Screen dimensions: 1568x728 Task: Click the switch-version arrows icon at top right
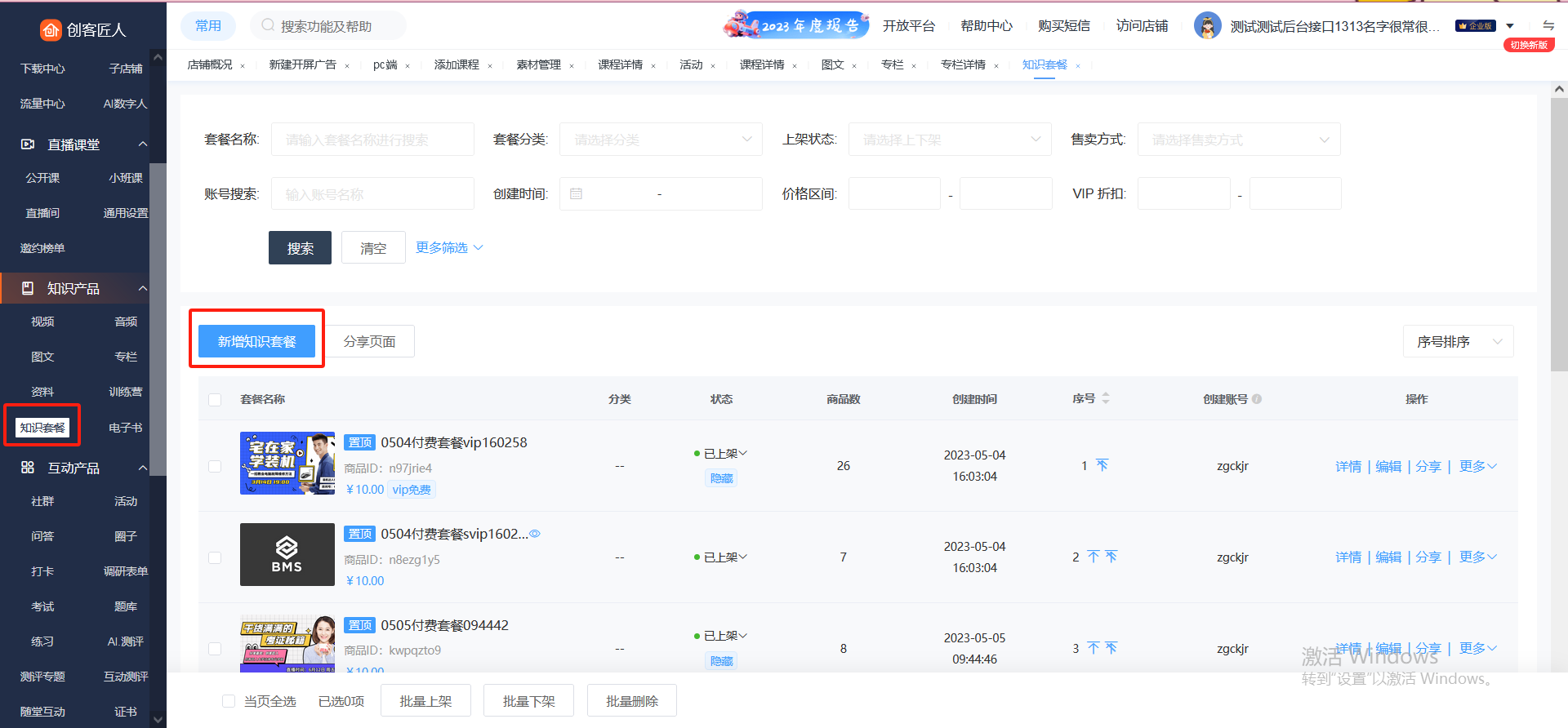point(1548,25)
